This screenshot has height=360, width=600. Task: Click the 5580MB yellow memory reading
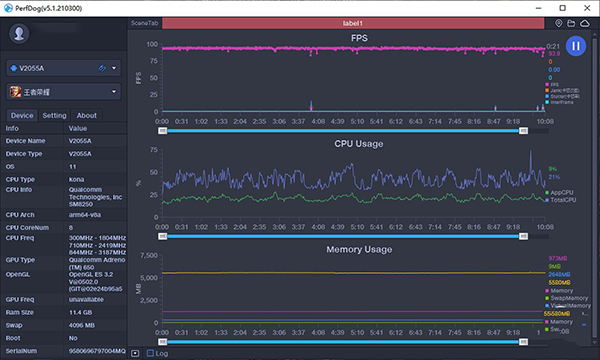tap(559, 282)
